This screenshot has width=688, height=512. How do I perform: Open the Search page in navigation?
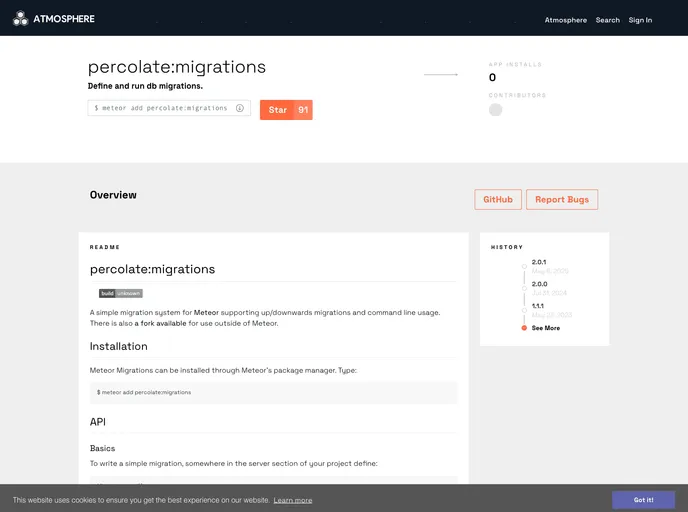tap(607, 20)
